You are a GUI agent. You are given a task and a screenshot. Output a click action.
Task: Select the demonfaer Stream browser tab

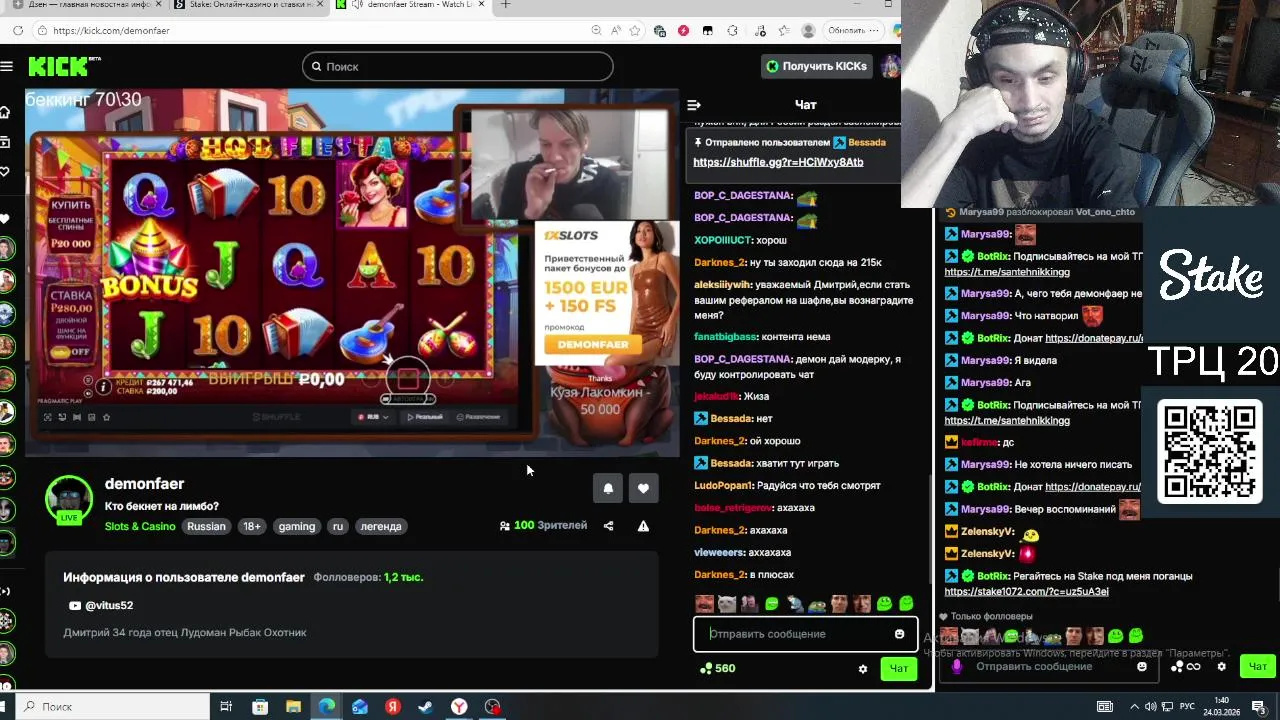pyautogui.click(x=410, y=5)
